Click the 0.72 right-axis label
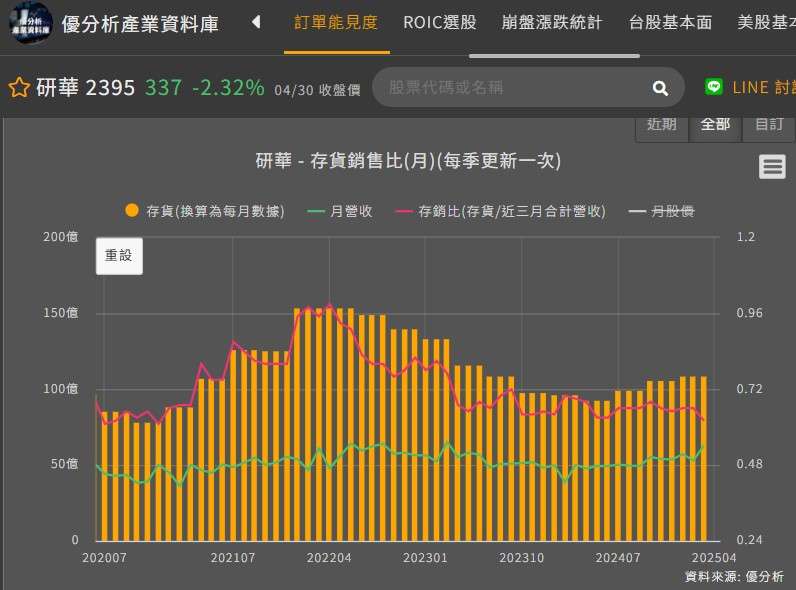796x590 pixels. point(749,389)
